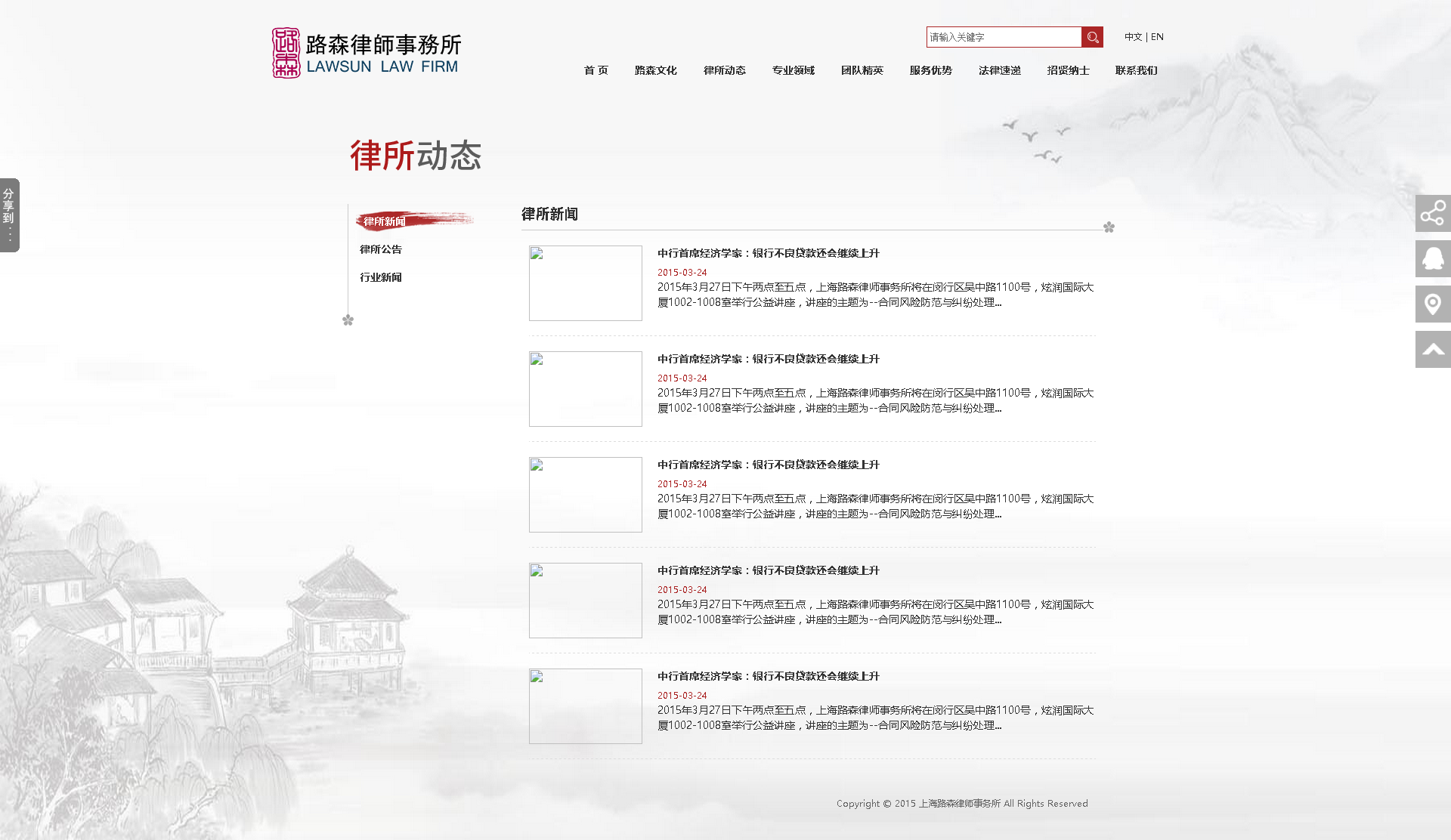Select 律所公告 in the left sidebar

(x=381, y=249)
